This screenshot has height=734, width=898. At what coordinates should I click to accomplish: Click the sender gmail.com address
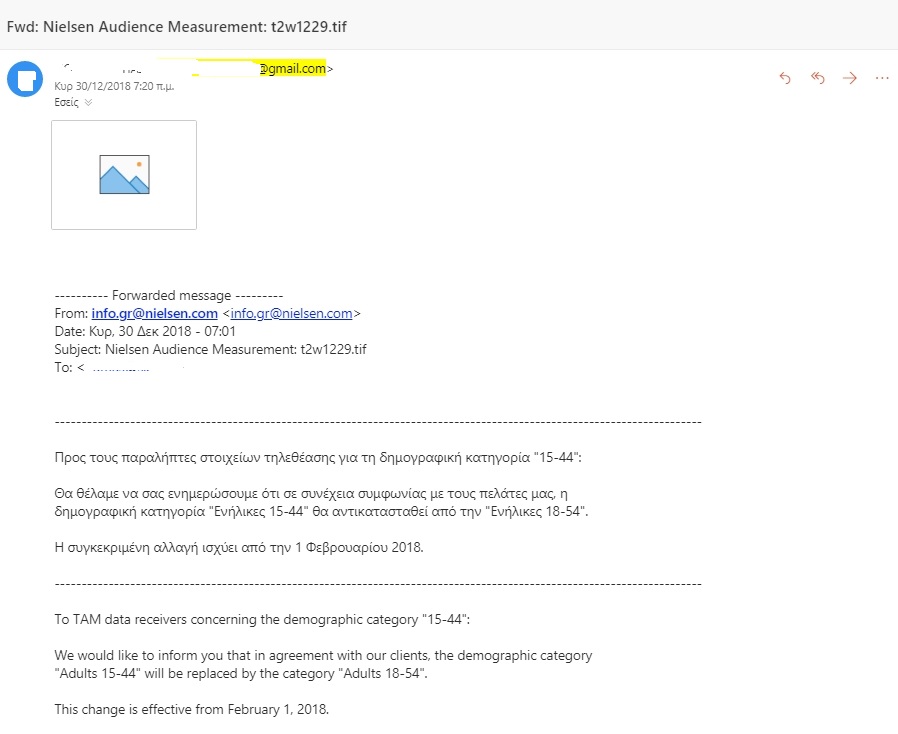coord(293,69)
